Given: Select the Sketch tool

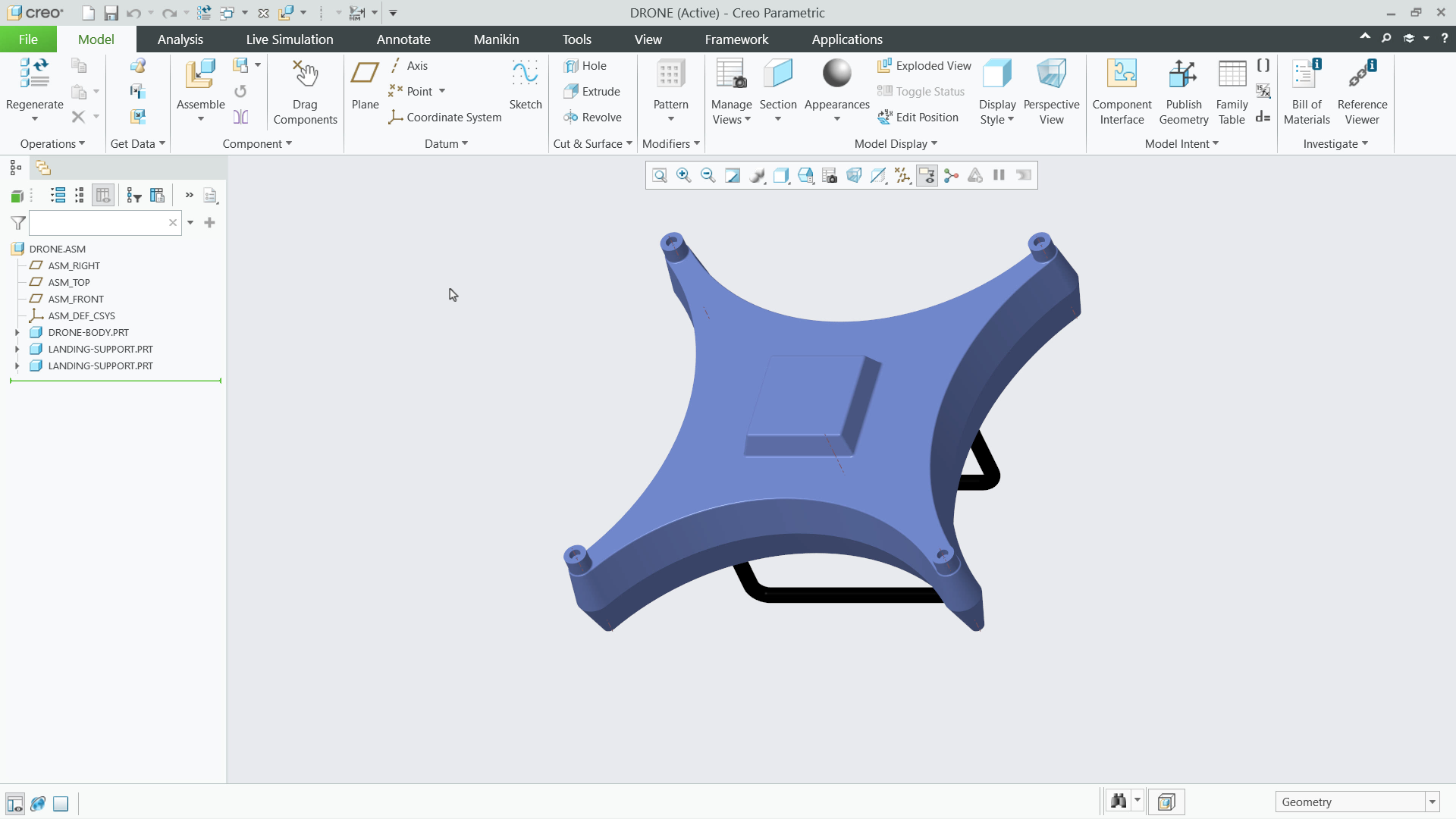Looking at the screenshot, I should click(x=525, y=85).
